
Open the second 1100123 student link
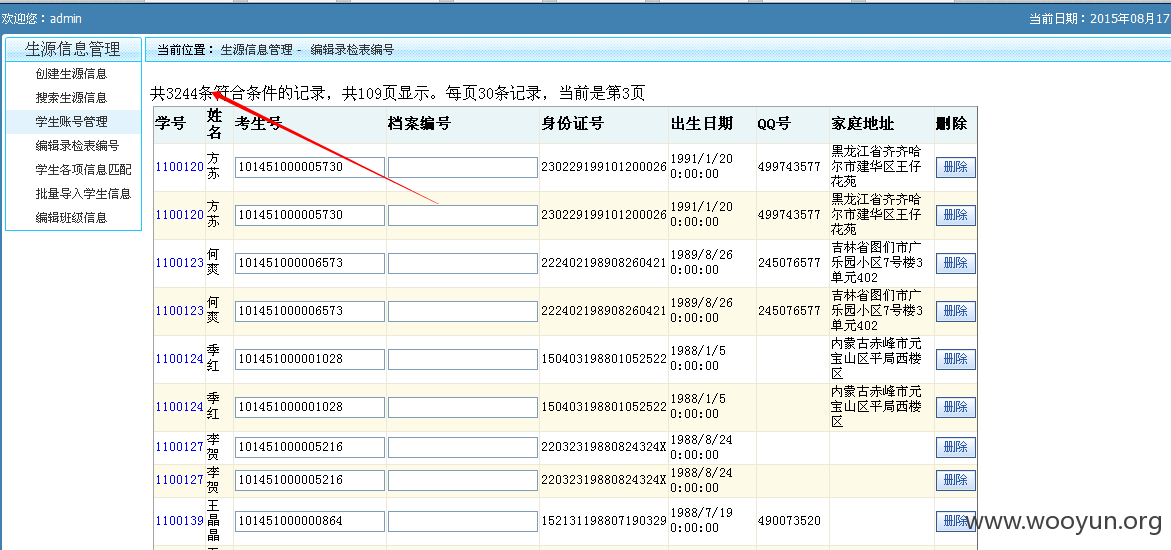tap(179, 311)
